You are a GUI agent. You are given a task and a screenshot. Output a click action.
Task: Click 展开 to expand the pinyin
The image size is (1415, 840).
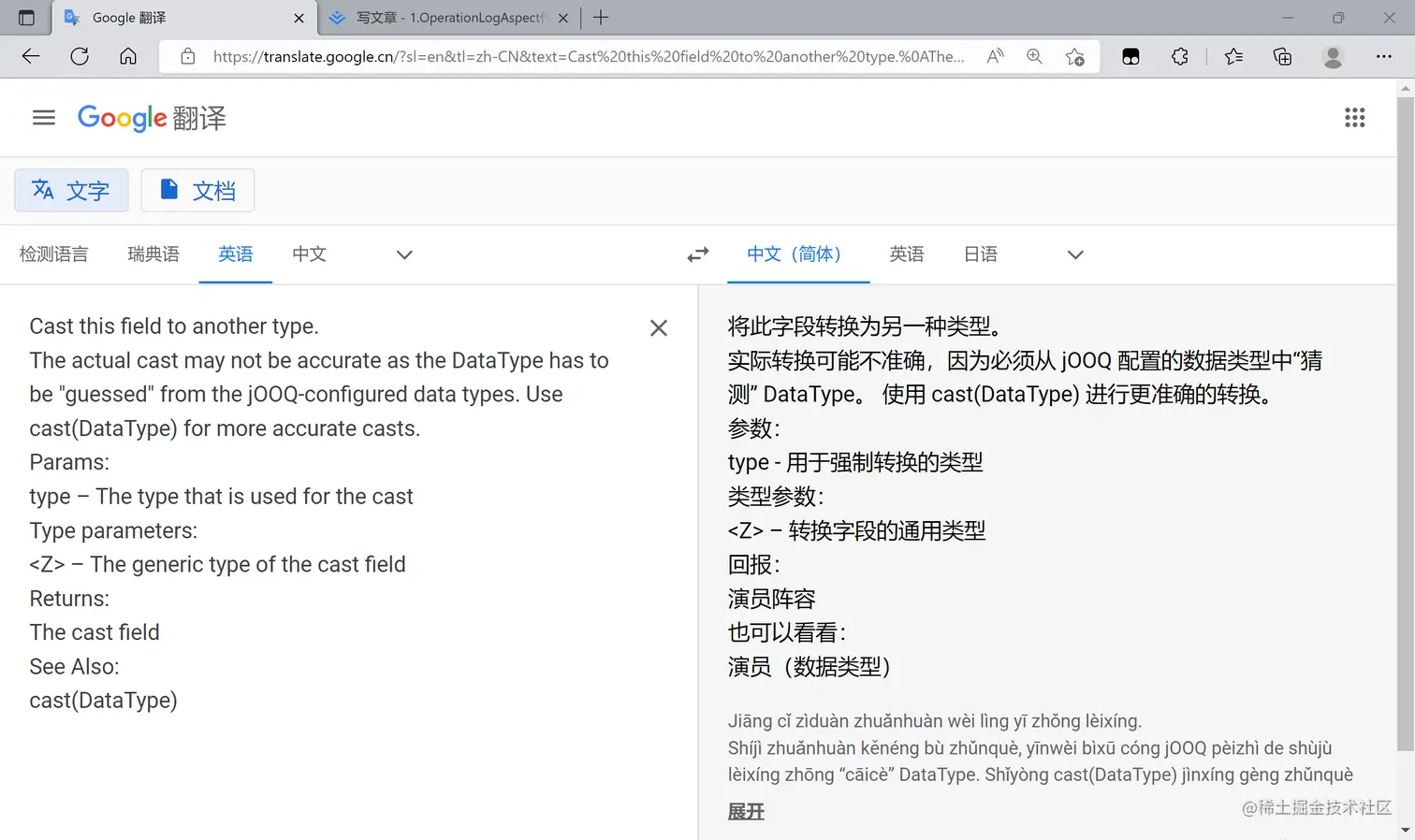(x=746, y=812)
